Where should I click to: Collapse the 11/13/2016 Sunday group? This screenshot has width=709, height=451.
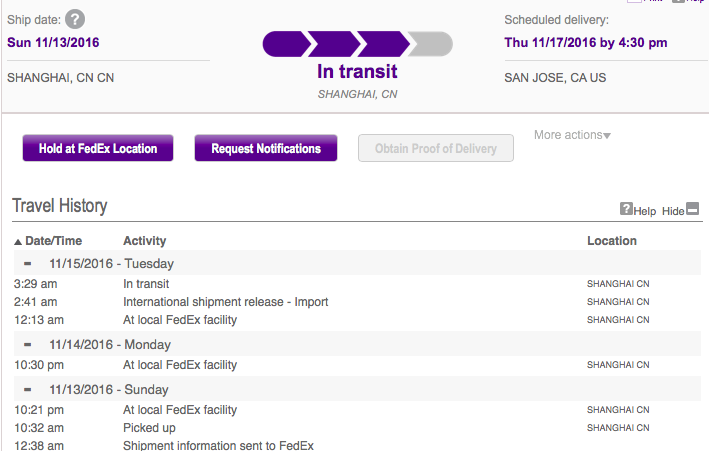coord(28,389)
